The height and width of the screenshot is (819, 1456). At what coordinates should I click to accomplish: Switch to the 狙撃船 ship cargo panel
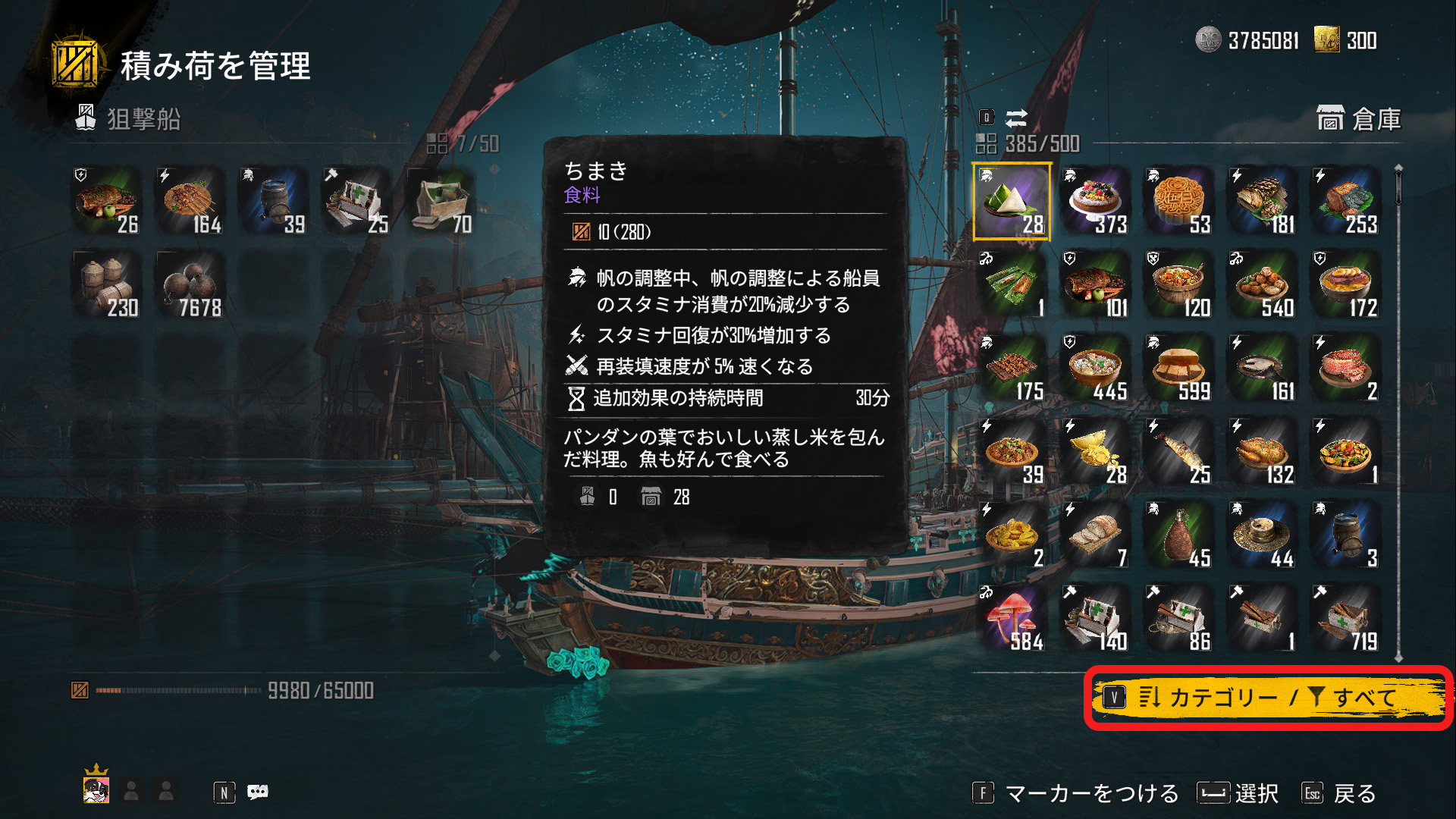(x=127, y=119)
